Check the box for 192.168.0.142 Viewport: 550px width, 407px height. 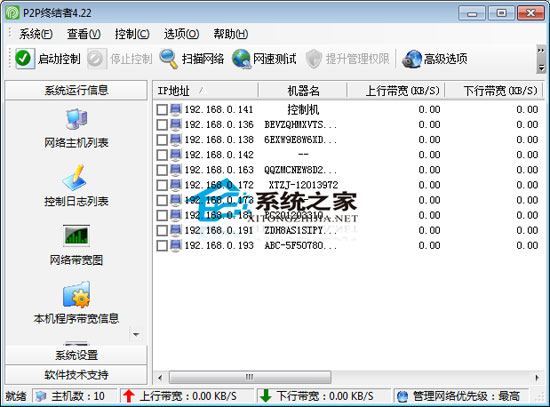point(162,155)
